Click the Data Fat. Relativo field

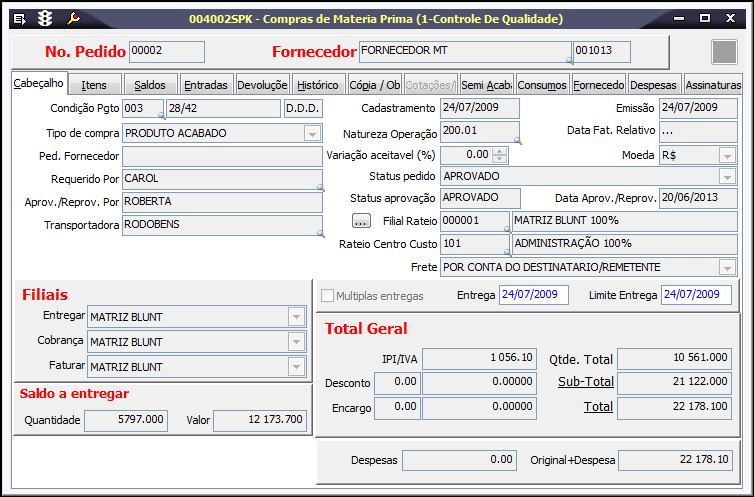[698, 131]
